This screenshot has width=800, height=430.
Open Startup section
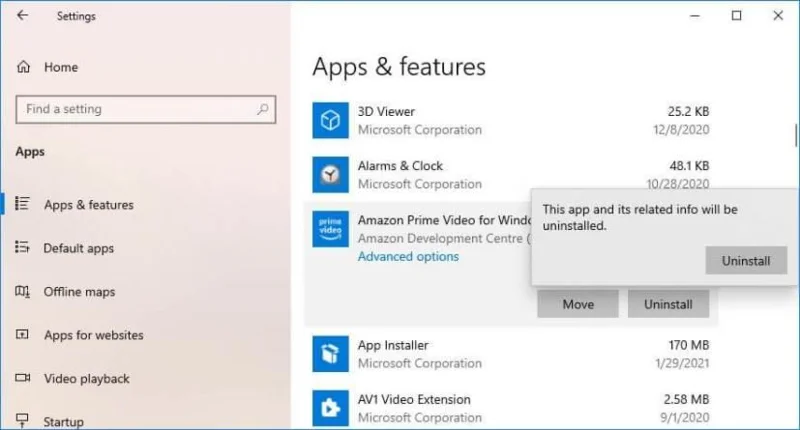click(x=63, y=422)
